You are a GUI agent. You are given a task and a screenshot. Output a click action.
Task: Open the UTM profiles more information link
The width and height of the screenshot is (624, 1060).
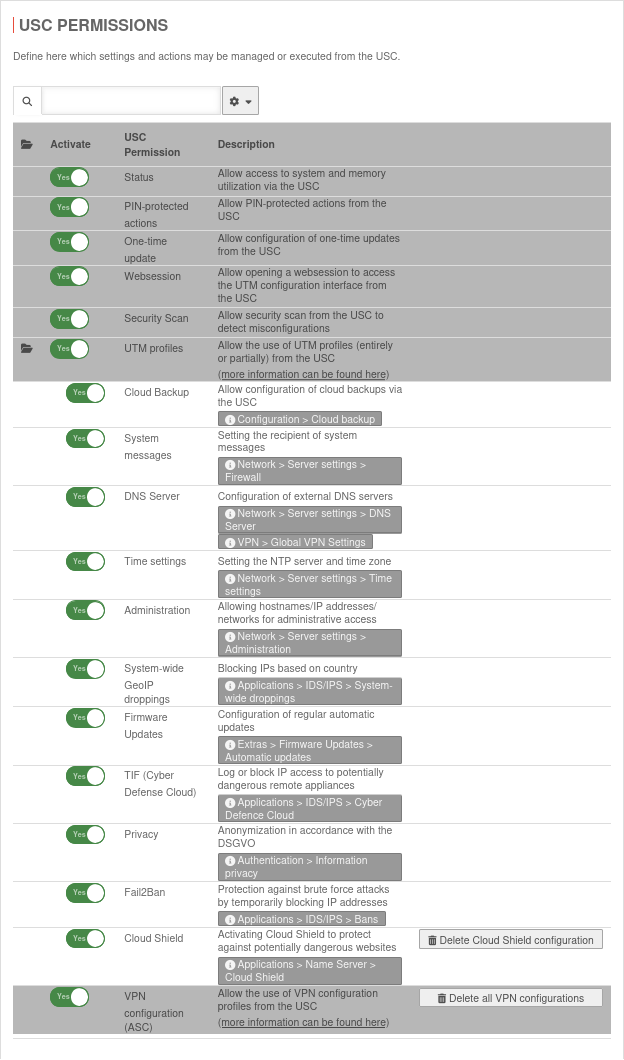[x=303, y=374]
